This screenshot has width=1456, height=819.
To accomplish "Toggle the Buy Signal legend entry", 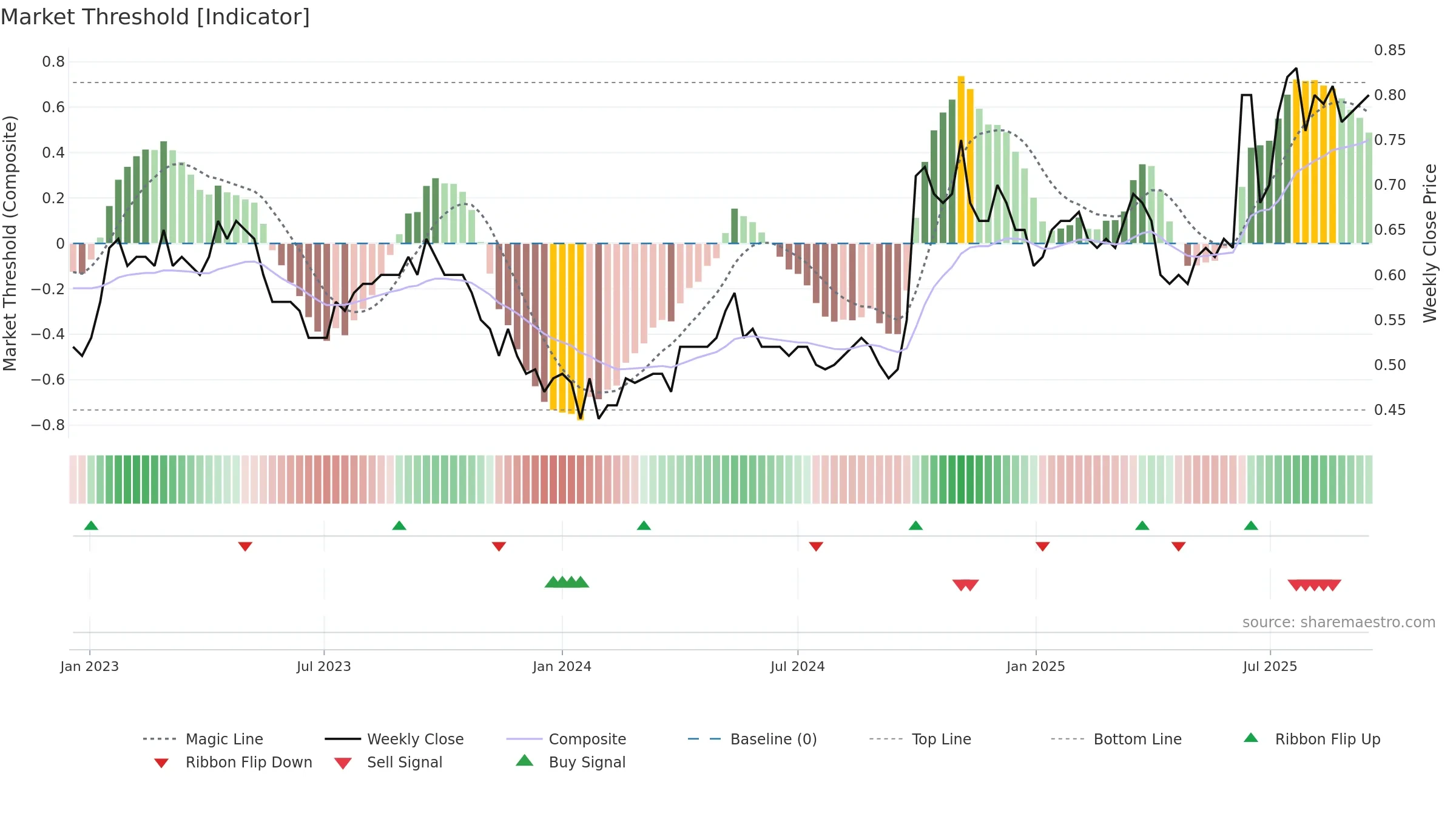I will click(x=570, y=762).
